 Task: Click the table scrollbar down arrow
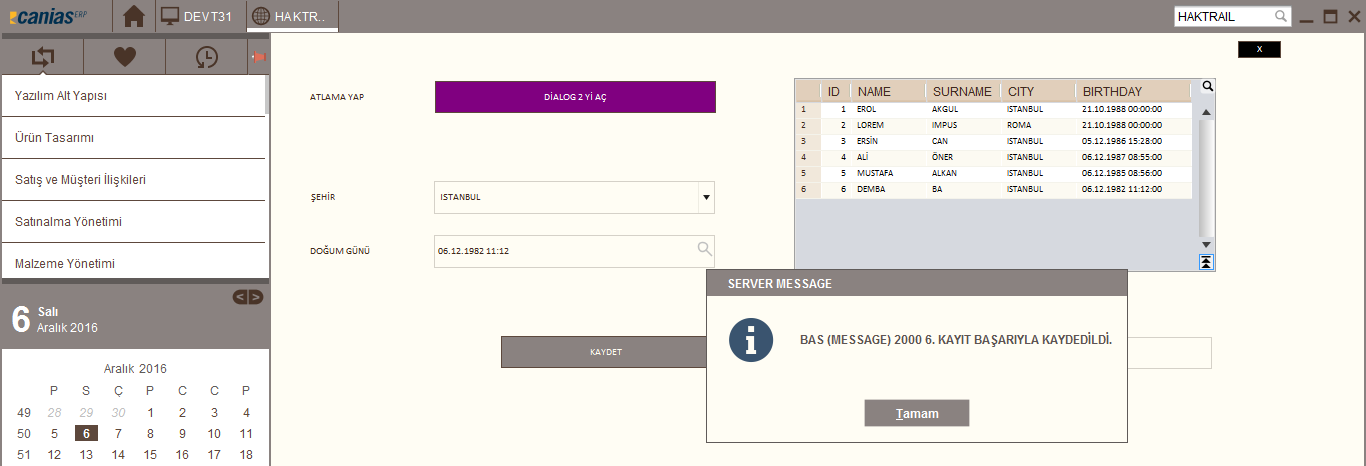(x=1207, y=245)
